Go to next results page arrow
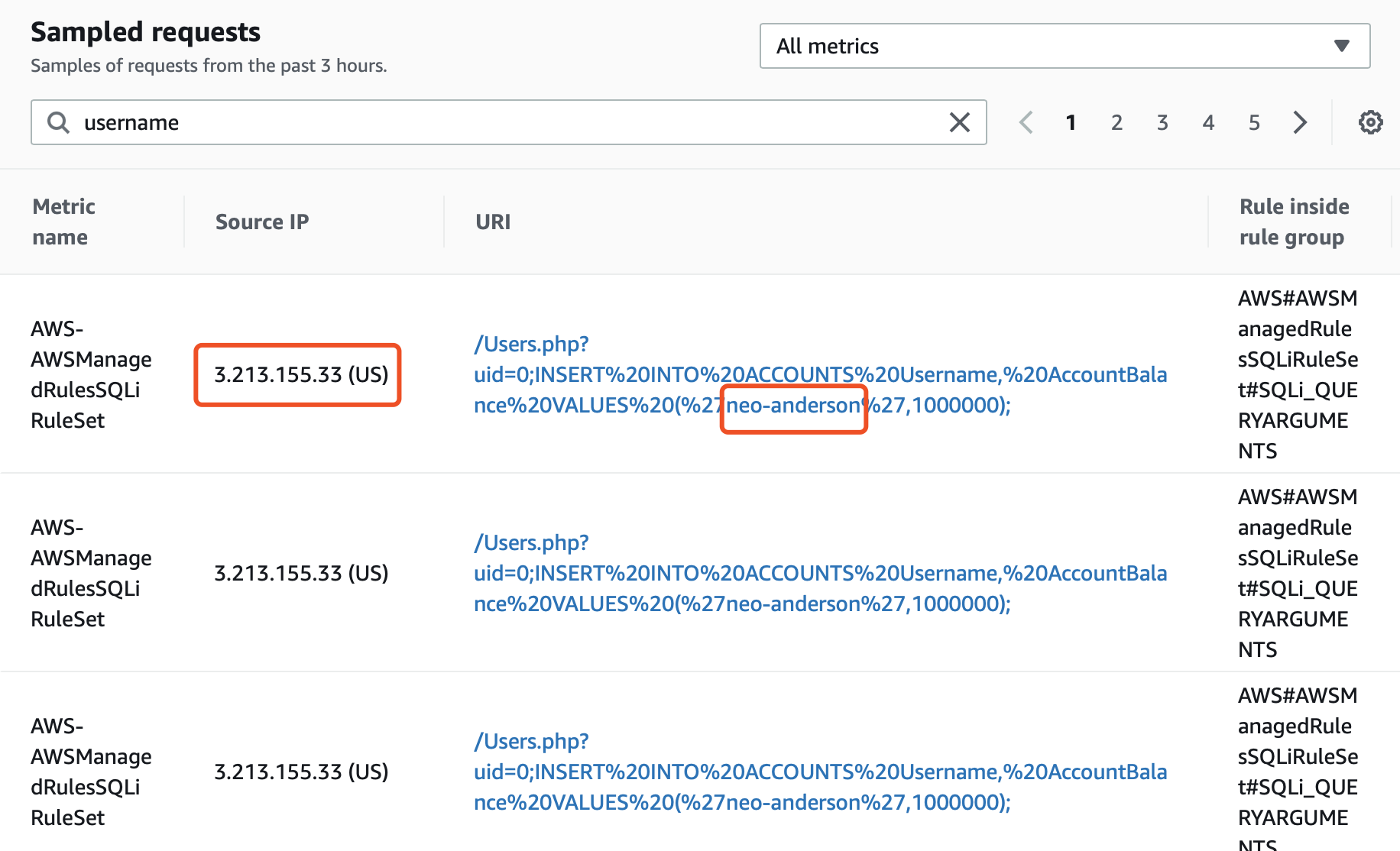 point(1300,122)
